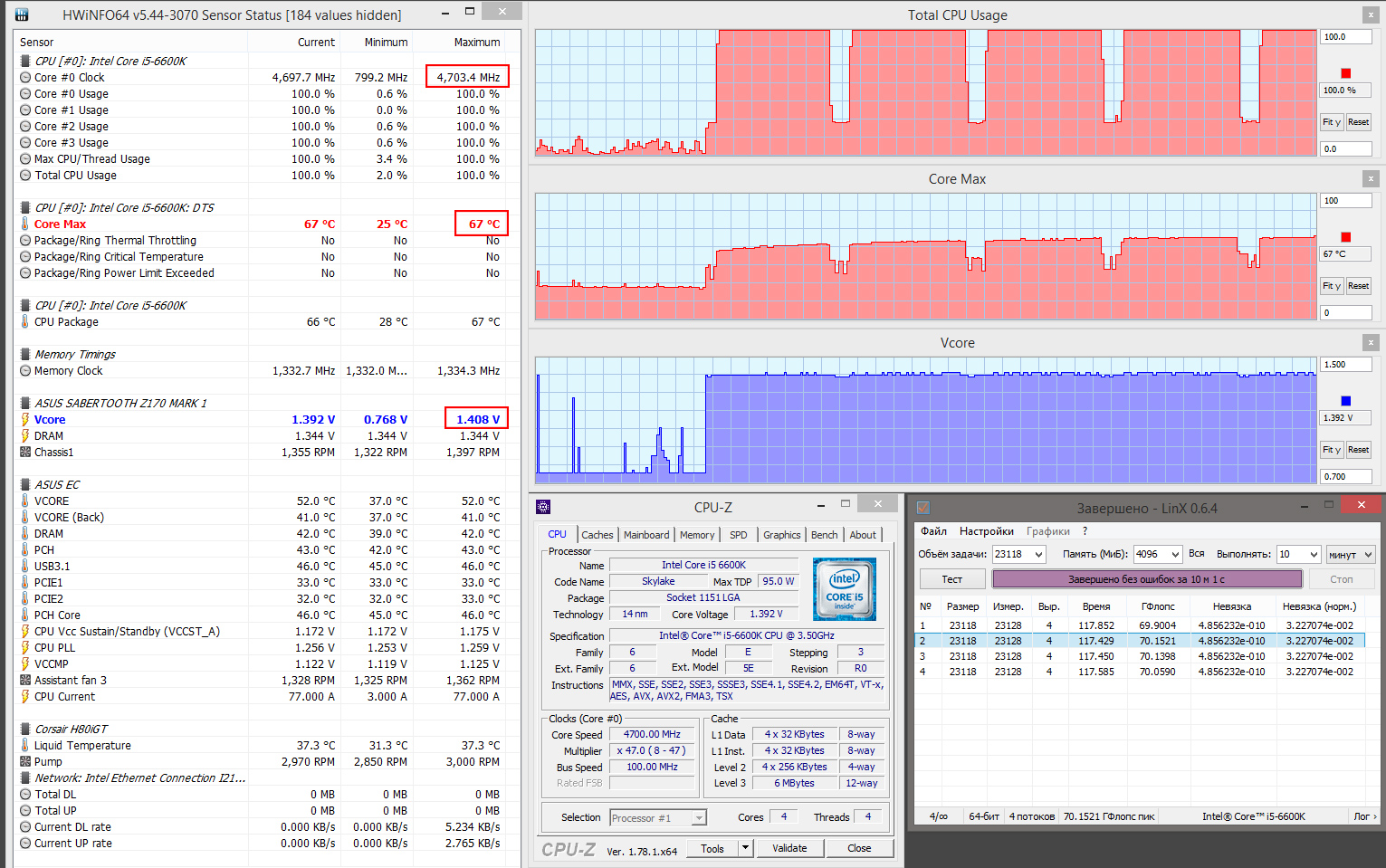
Task: Select the fan icon beside Chassis1
Action: (25, 453)
